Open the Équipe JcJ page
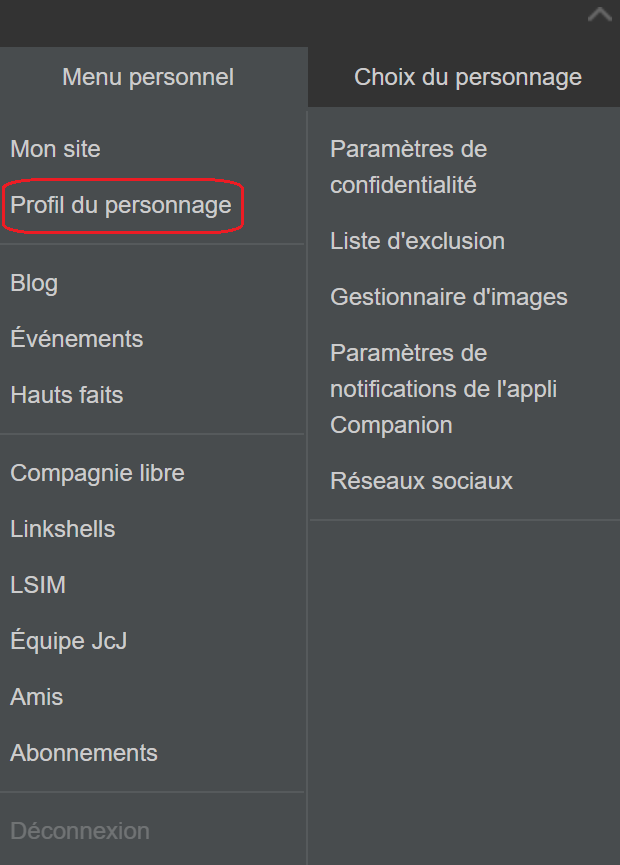 [x=69, y=641]
